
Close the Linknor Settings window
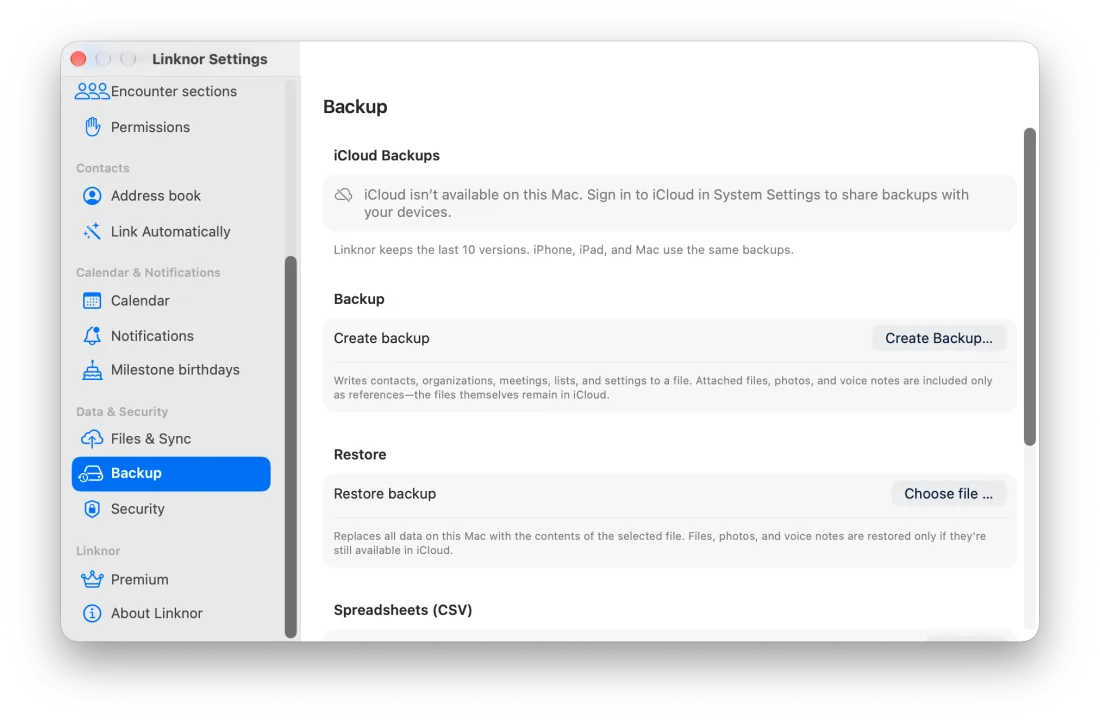click(x=79, y=59)
